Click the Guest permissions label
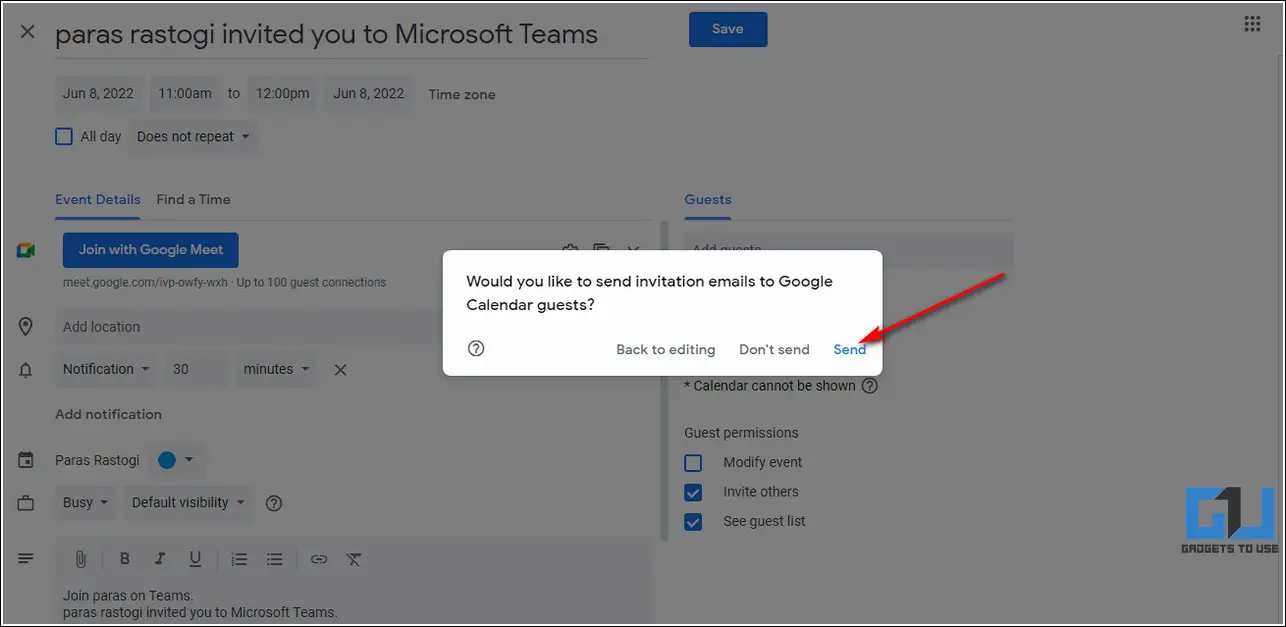Viewport: 1286px width, 627px height. pos(741,433)
